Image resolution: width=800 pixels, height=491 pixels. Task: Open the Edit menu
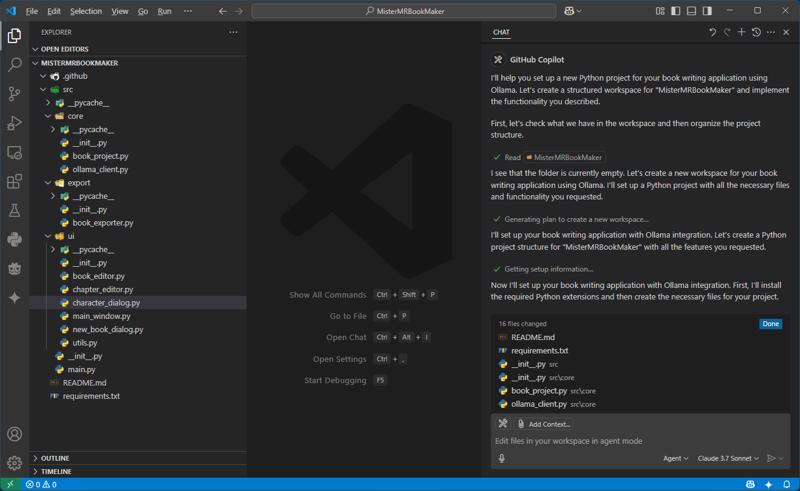(x=54, y=11)
